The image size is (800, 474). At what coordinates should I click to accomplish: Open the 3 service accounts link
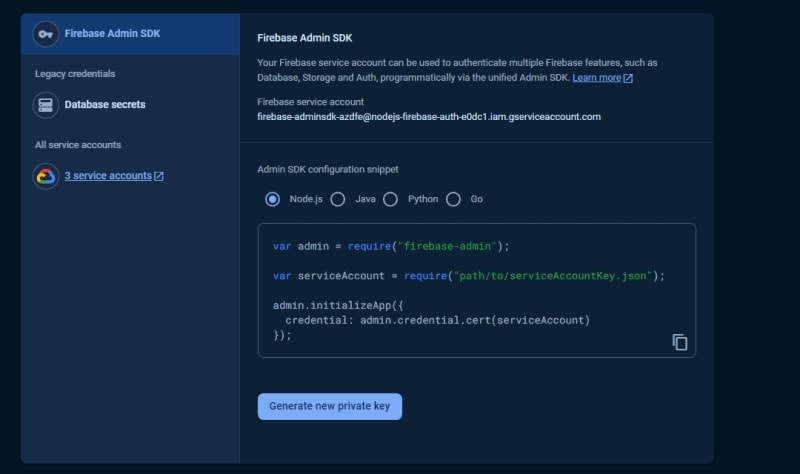[x=108, y=176]
